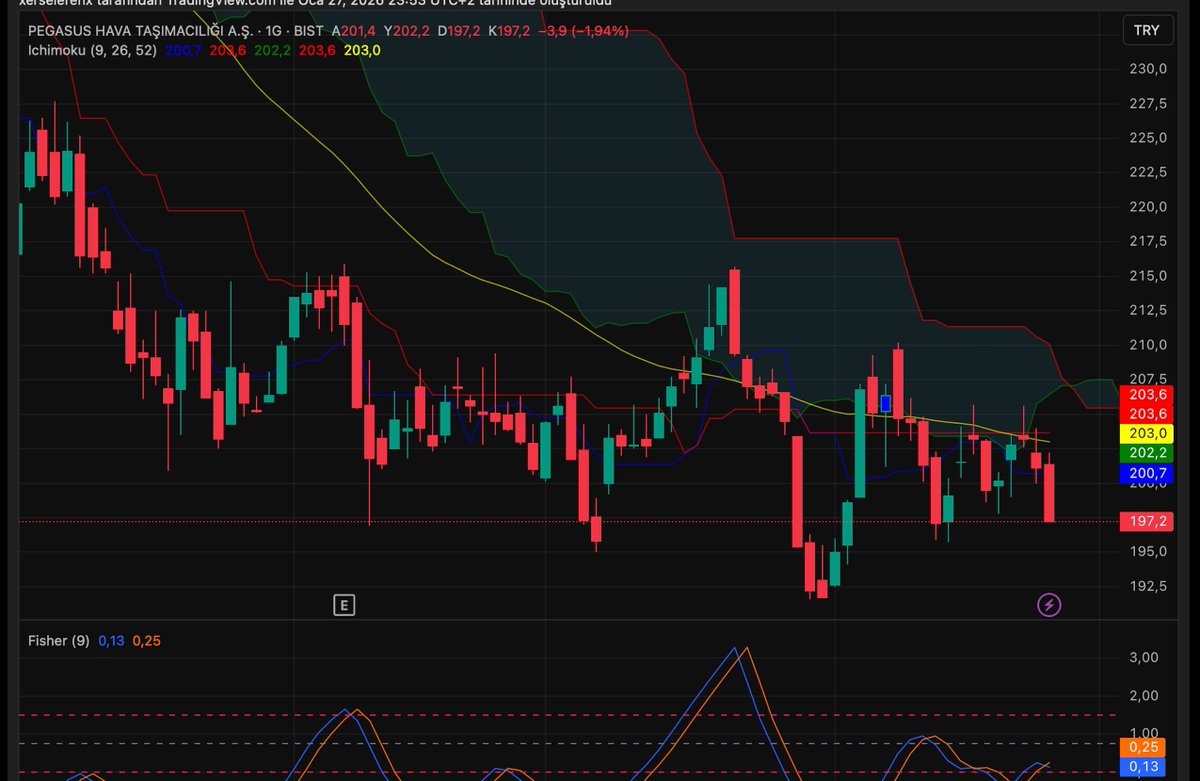The height and width of the screenshot is (781, 1200).
Task: Click the 3,00 Fisher axis tick
Action: point(1144,657)
